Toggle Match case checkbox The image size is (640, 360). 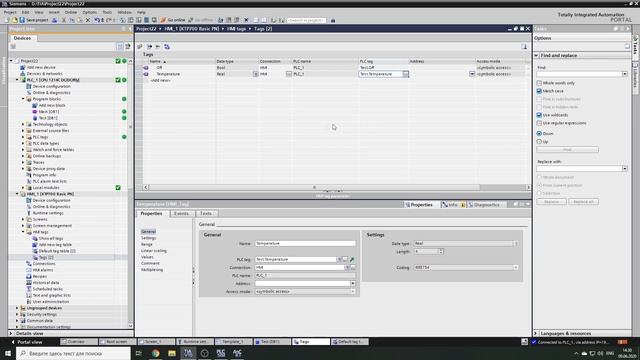tap(539, 91)
